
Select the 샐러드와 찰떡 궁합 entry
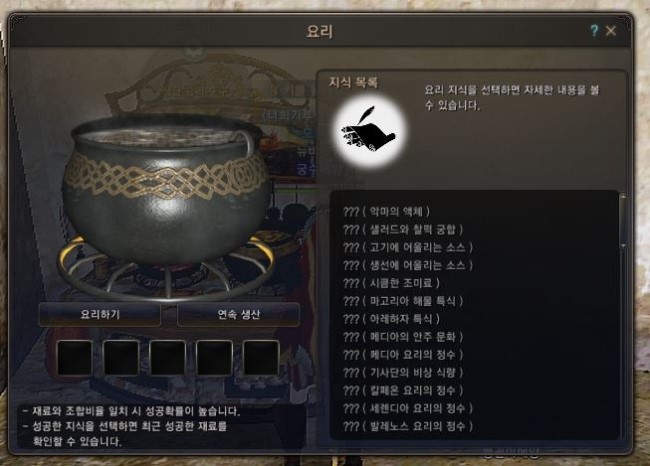[x=403, y=230]
